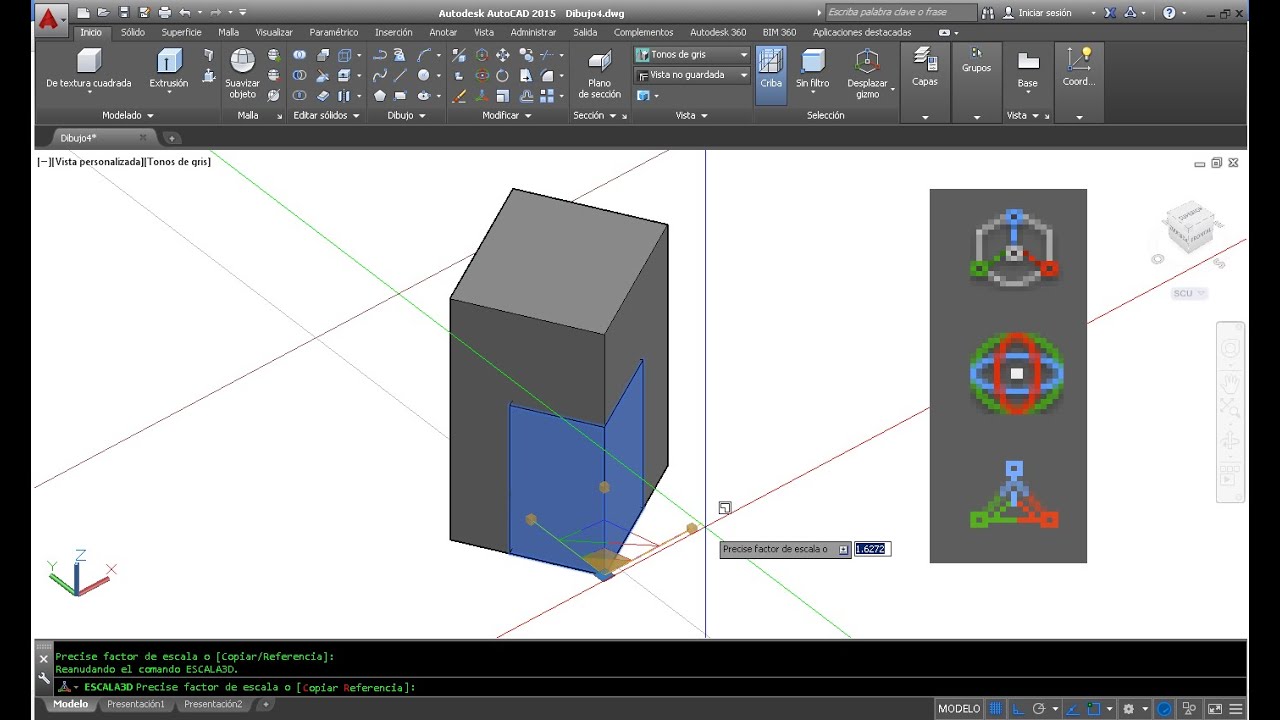This screenshot has height=720, width=1280.
Task: Select the De textura cuadrada box tool
Action: [89, 69]
